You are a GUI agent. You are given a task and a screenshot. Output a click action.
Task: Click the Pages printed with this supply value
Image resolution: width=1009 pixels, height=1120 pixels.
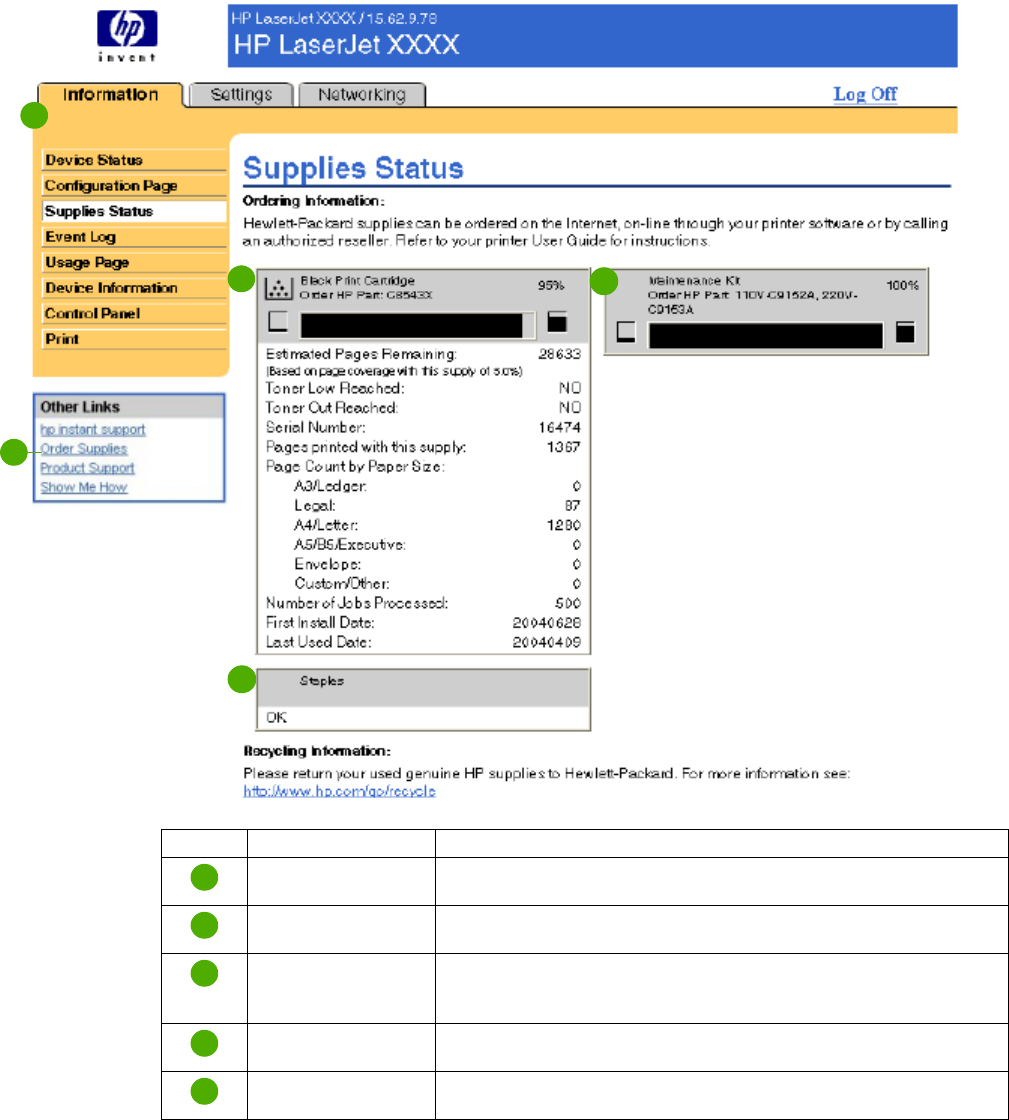(x=564, y=447)
